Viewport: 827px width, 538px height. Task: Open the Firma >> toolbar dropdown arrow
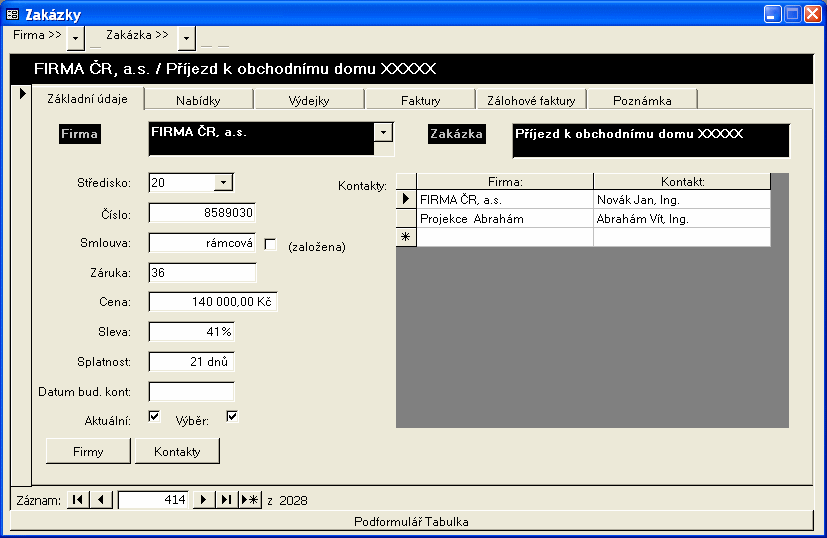76,38
